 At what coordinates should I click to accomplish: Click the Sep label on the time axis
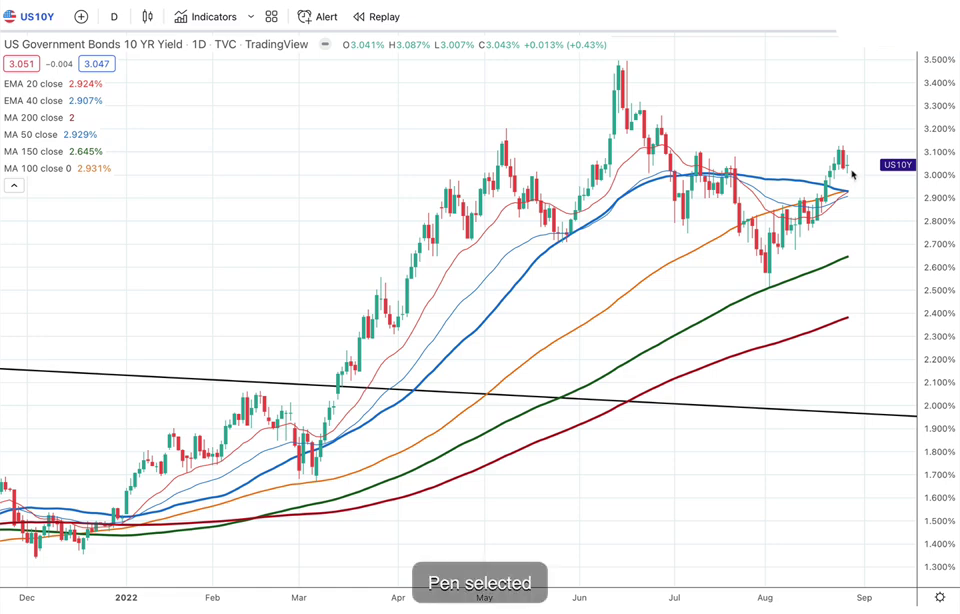(864, 597)
